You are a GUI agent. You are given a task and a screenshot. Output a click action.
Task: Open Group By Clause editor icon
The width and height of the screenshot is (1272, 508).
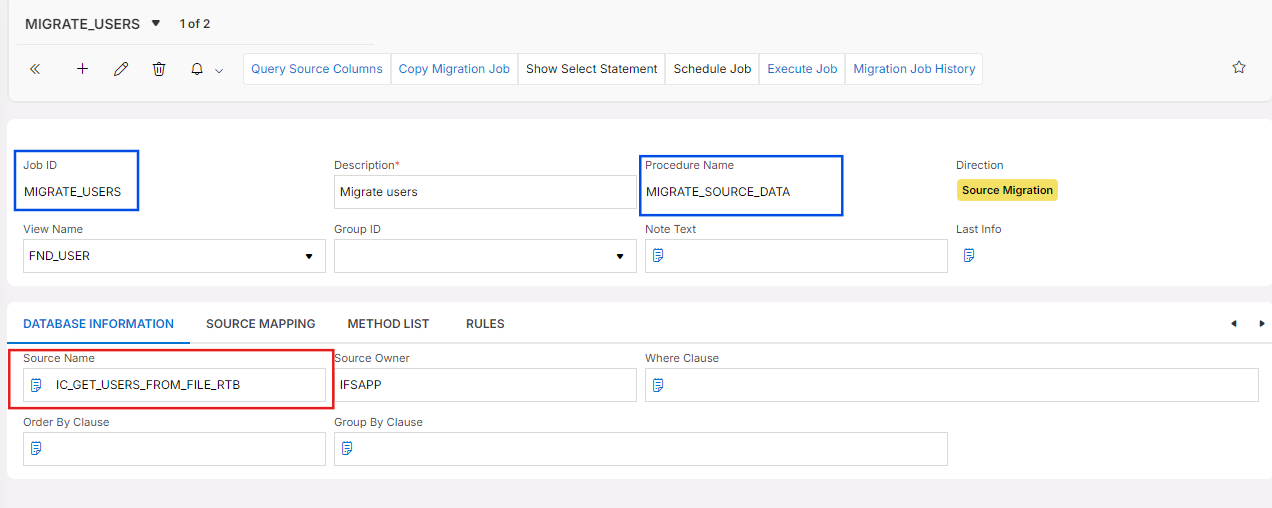347,448
